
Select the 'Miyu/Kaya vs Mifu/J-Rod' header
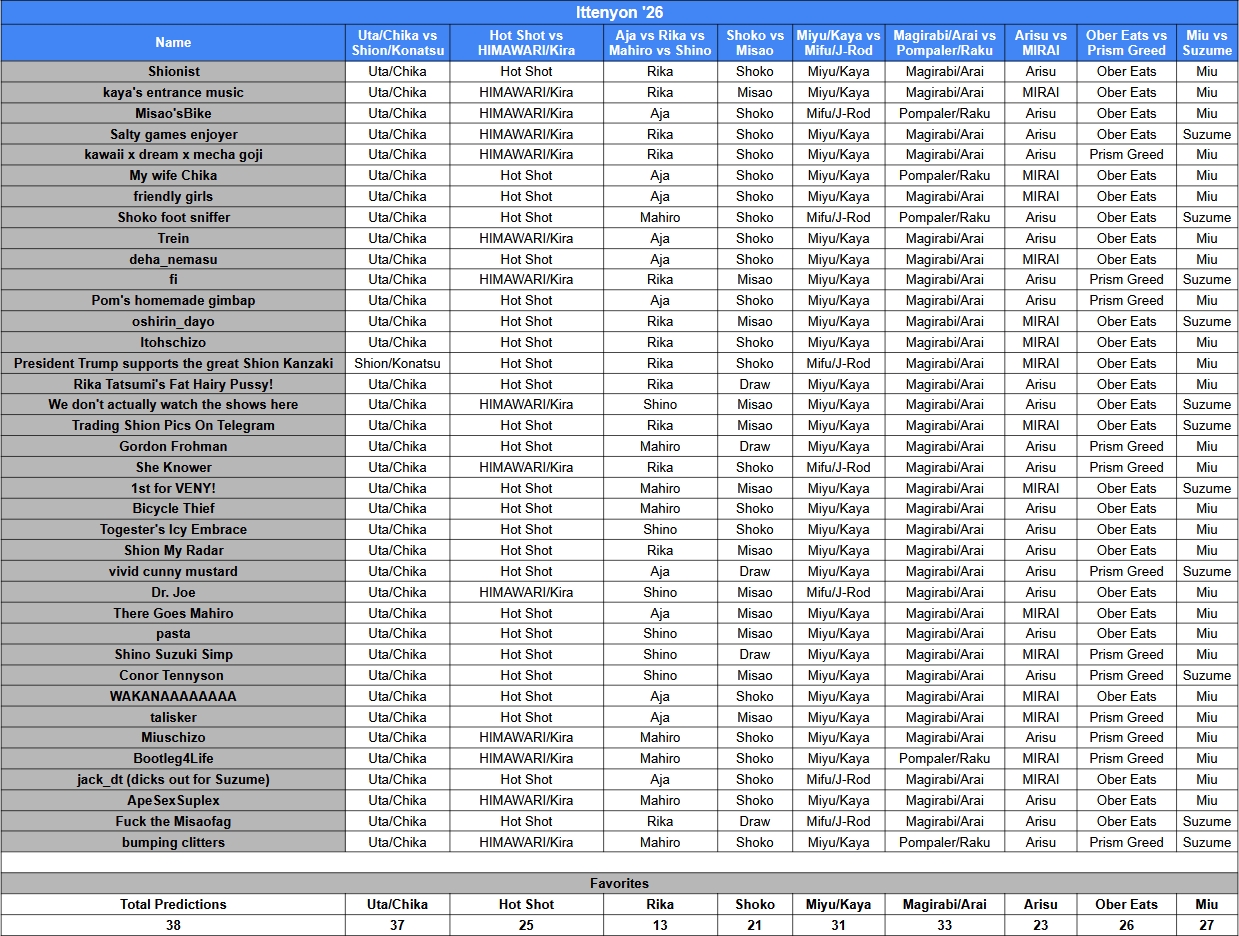(x=839, y=42)
